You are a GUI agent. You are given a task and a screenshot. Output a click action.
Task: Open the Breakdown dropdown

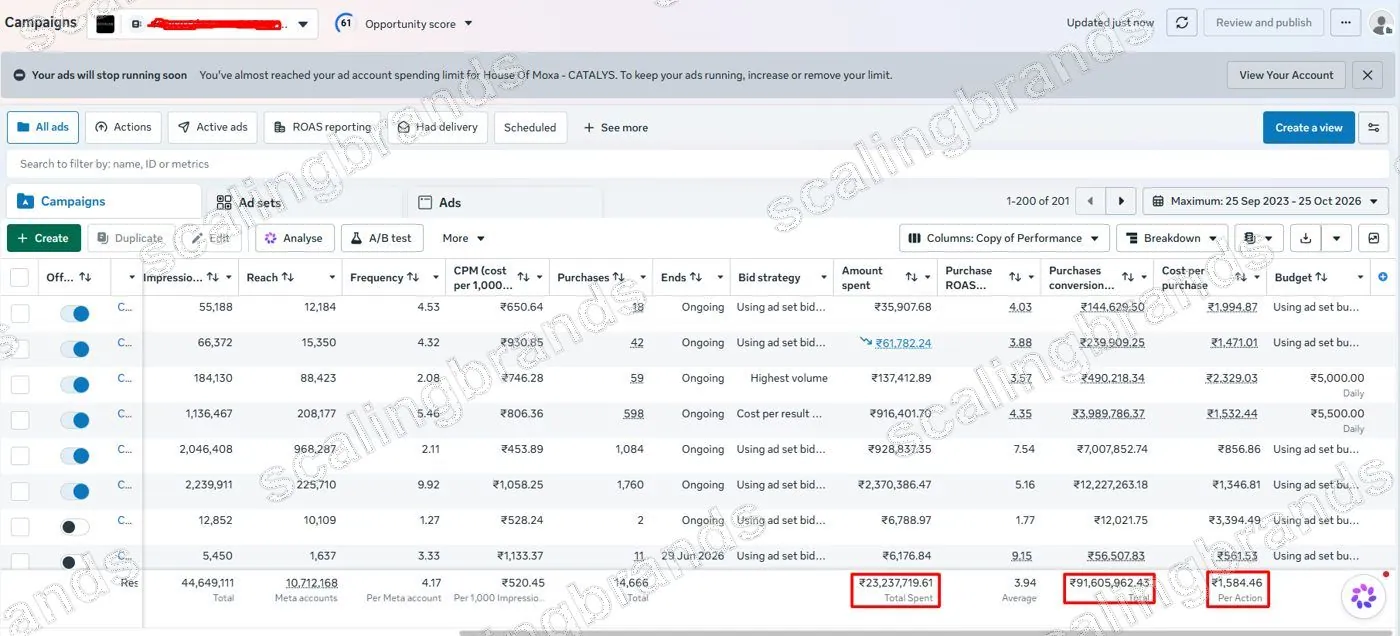point(1172,238)
